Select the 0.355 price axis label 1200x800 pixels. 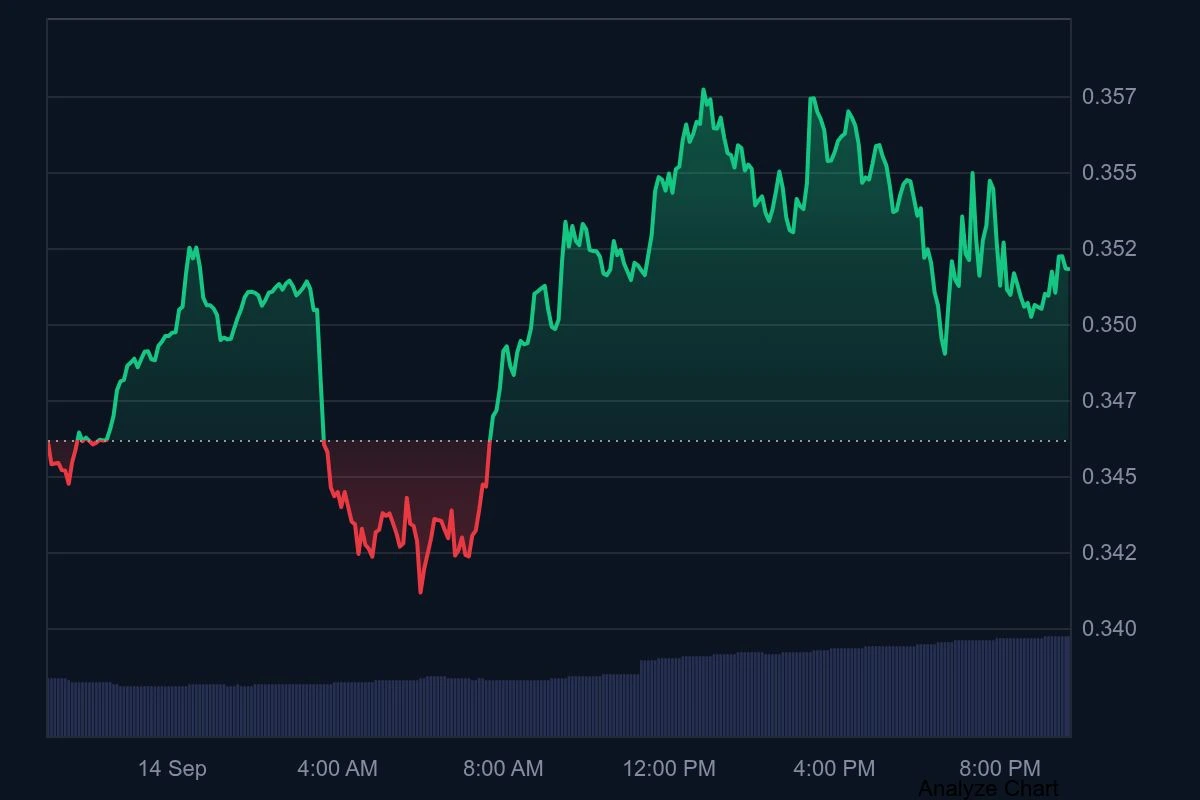[x=1109, y=173]
